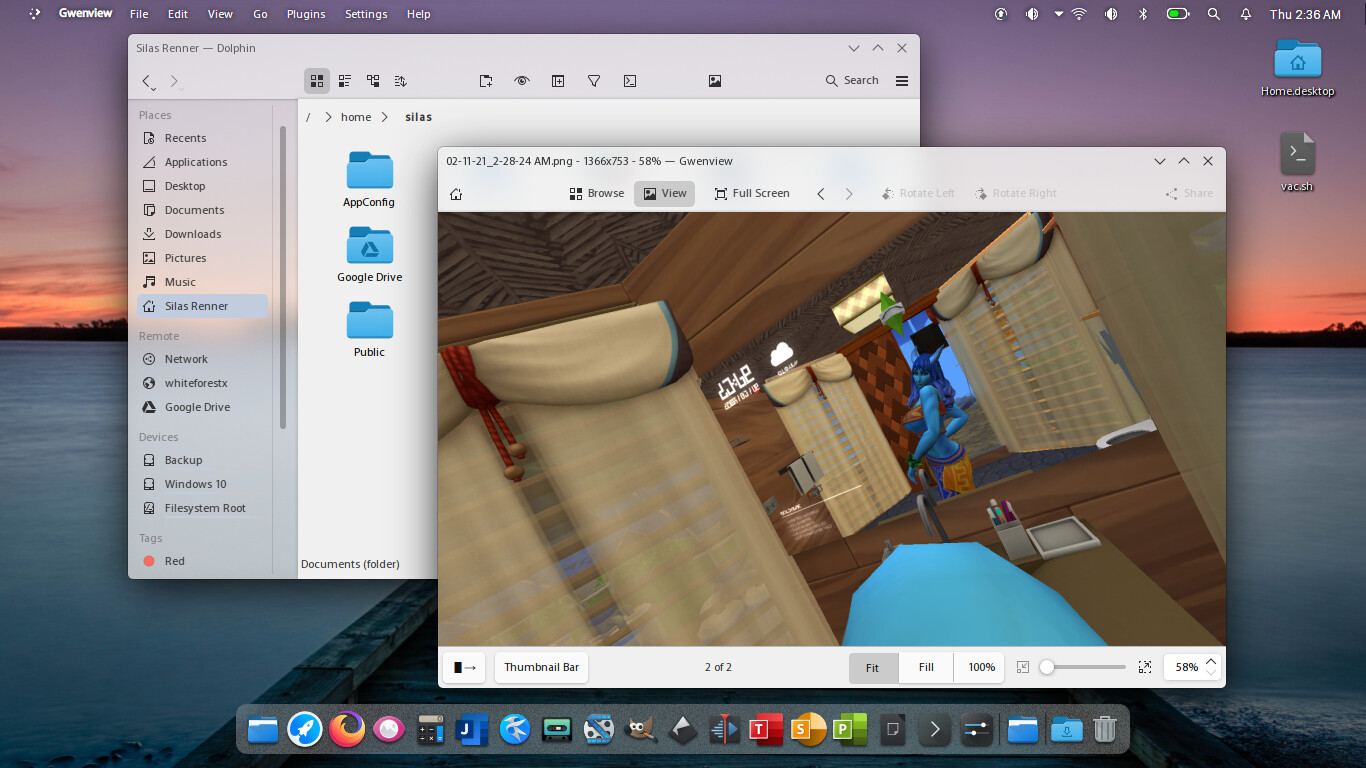The image size is (1366, 768).
Task: Toggle Gwenview's View mode button
Action: point(665,194)
